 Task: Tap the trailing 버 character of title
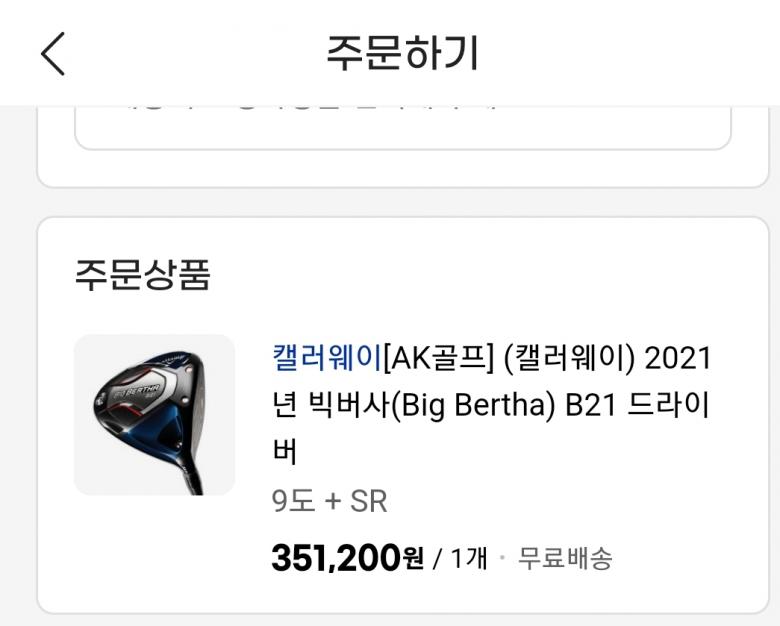tap(285, 451)
